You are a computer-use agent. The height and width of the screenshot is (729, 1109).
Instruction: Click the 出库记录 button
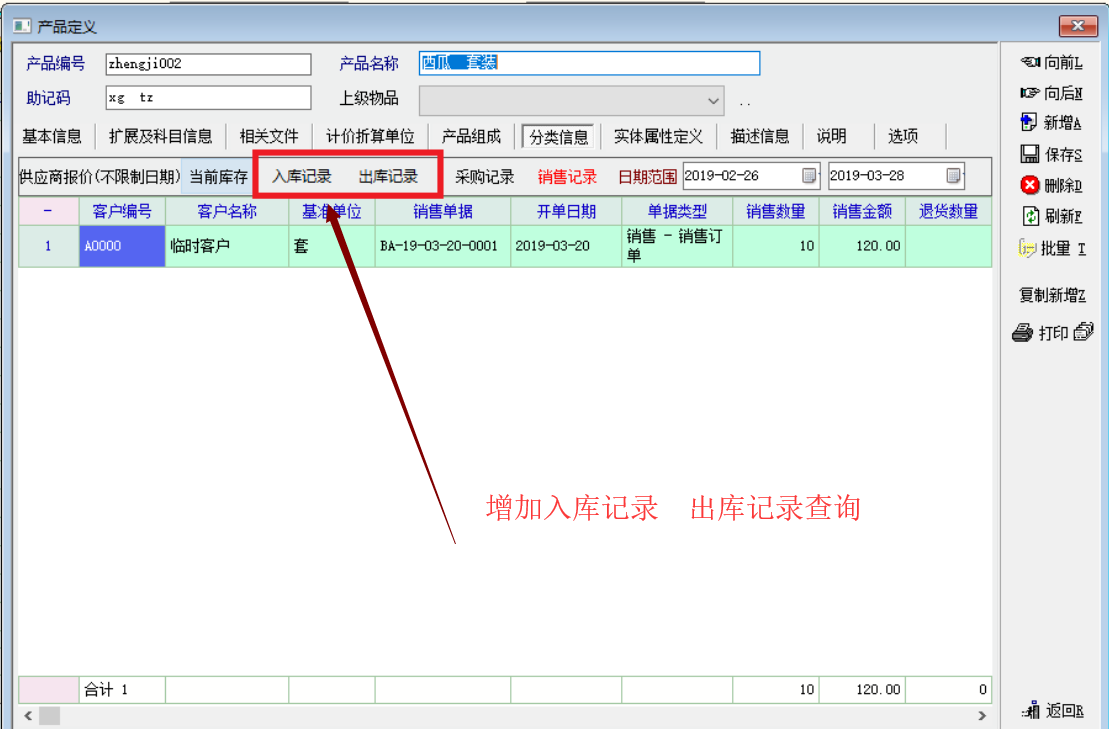(388, 177)
